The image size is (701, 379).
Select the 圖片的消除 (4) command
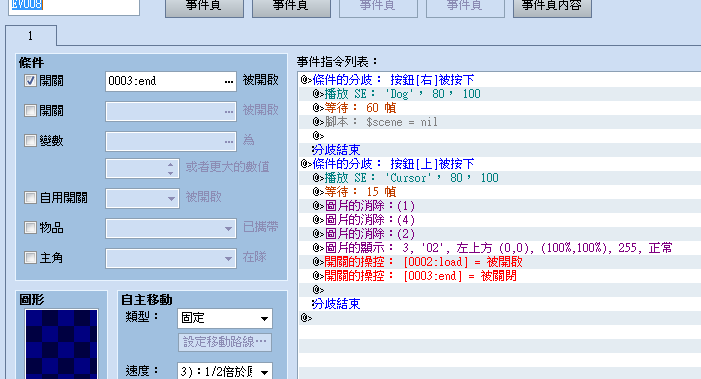click(x=500, y=220)
